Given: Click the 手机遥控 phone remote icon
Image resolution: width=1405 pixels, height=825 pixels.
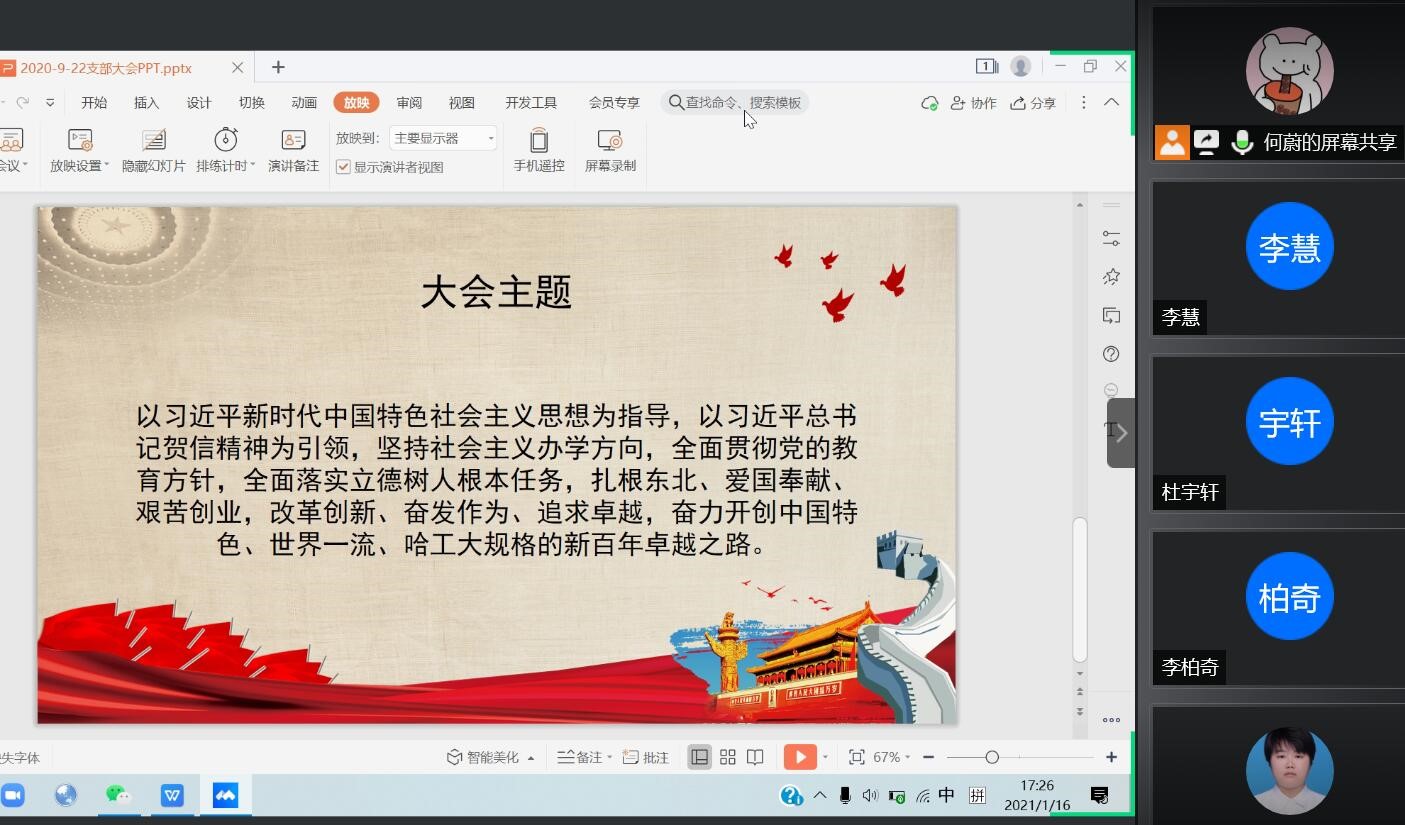Looking at the screenshot, I should point(538,150).
